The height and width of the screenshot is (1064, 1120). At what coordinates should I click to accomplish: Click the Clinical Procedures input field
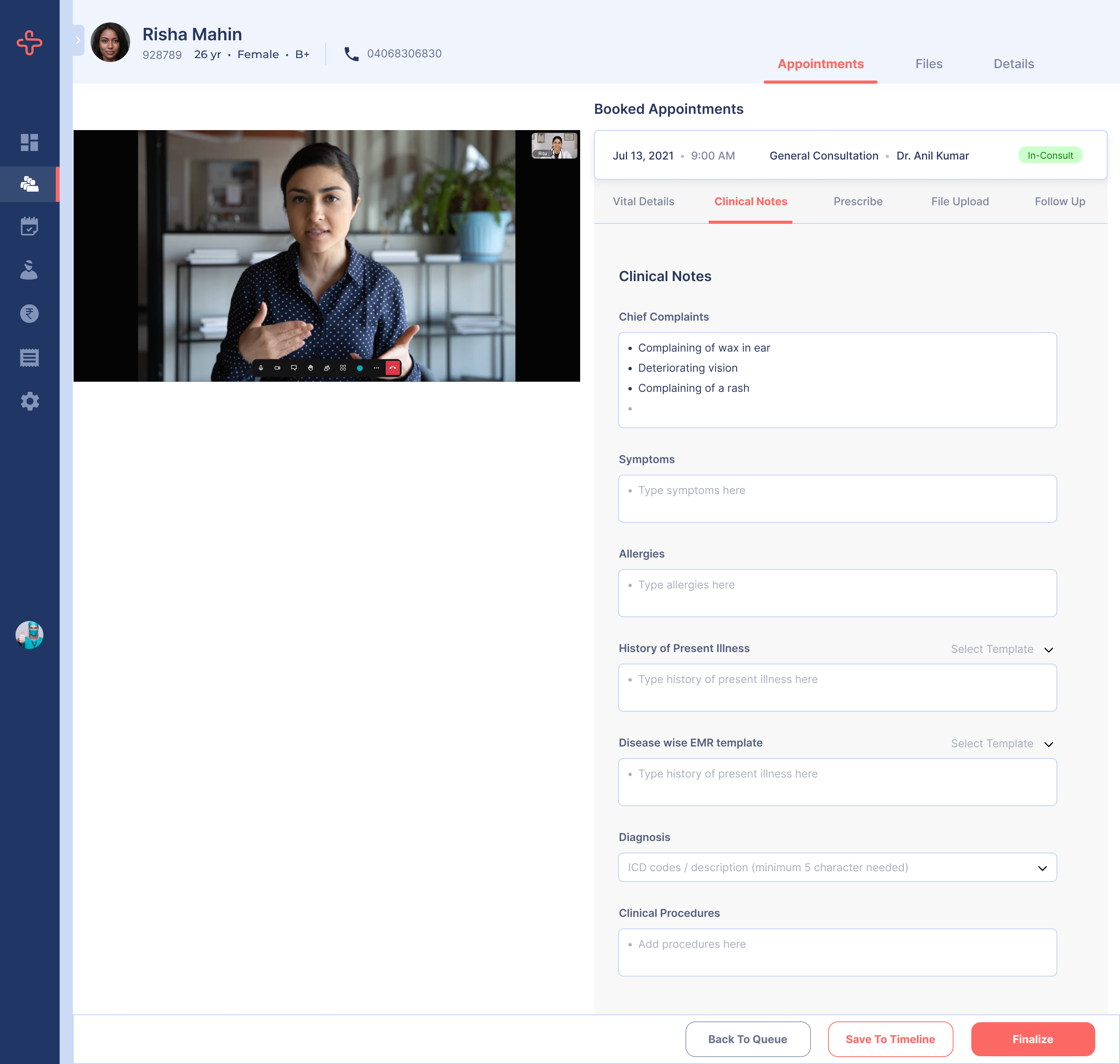(x=837, y=952)
